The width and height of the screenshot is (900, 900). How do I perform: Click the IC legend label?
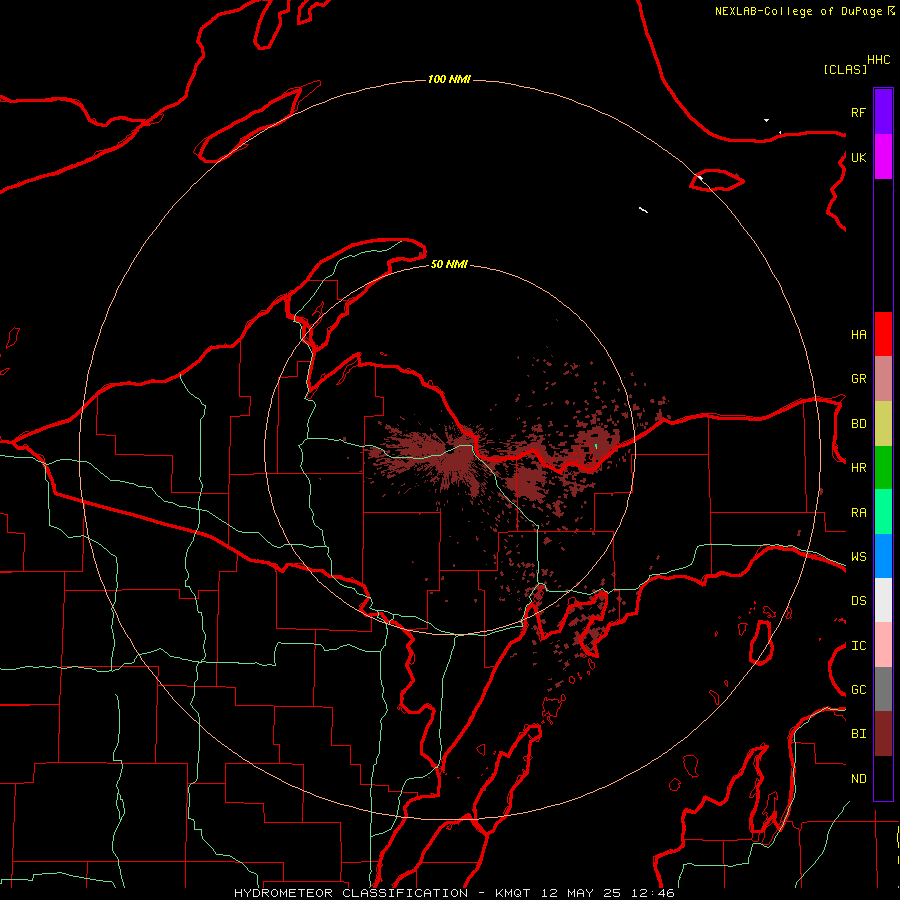(858, 646)
